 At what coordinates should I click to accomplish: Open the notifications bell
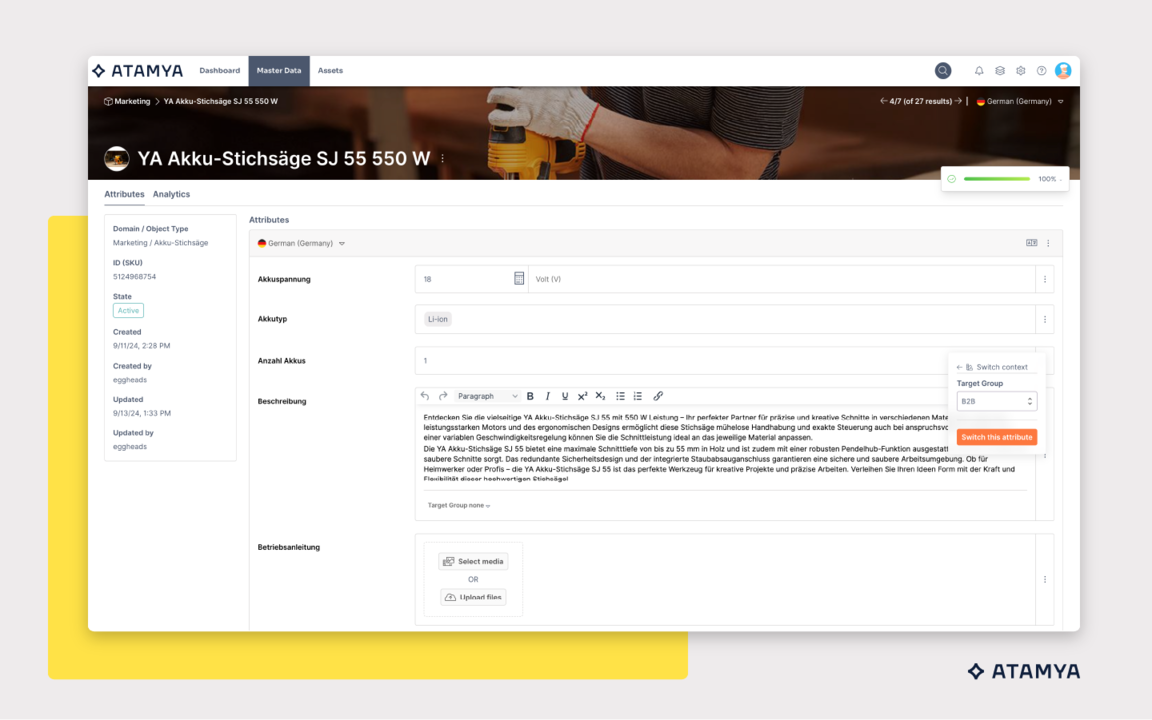tap(979, 71)
